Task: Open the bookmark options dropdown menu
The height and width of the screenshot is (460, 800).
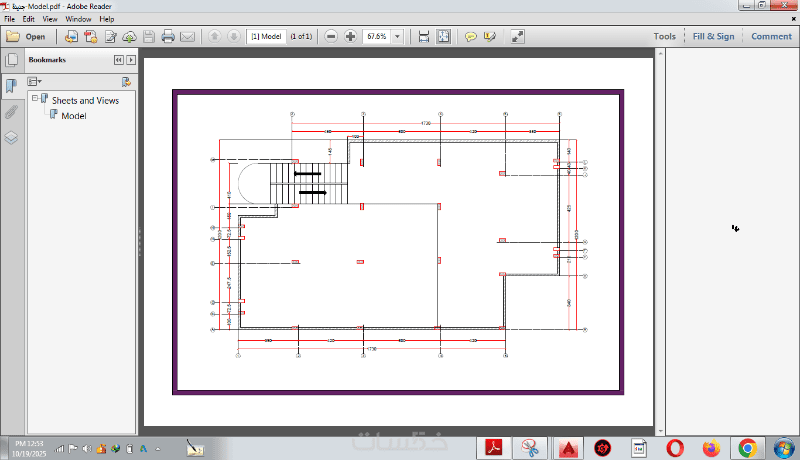Action: pos(35,82)
